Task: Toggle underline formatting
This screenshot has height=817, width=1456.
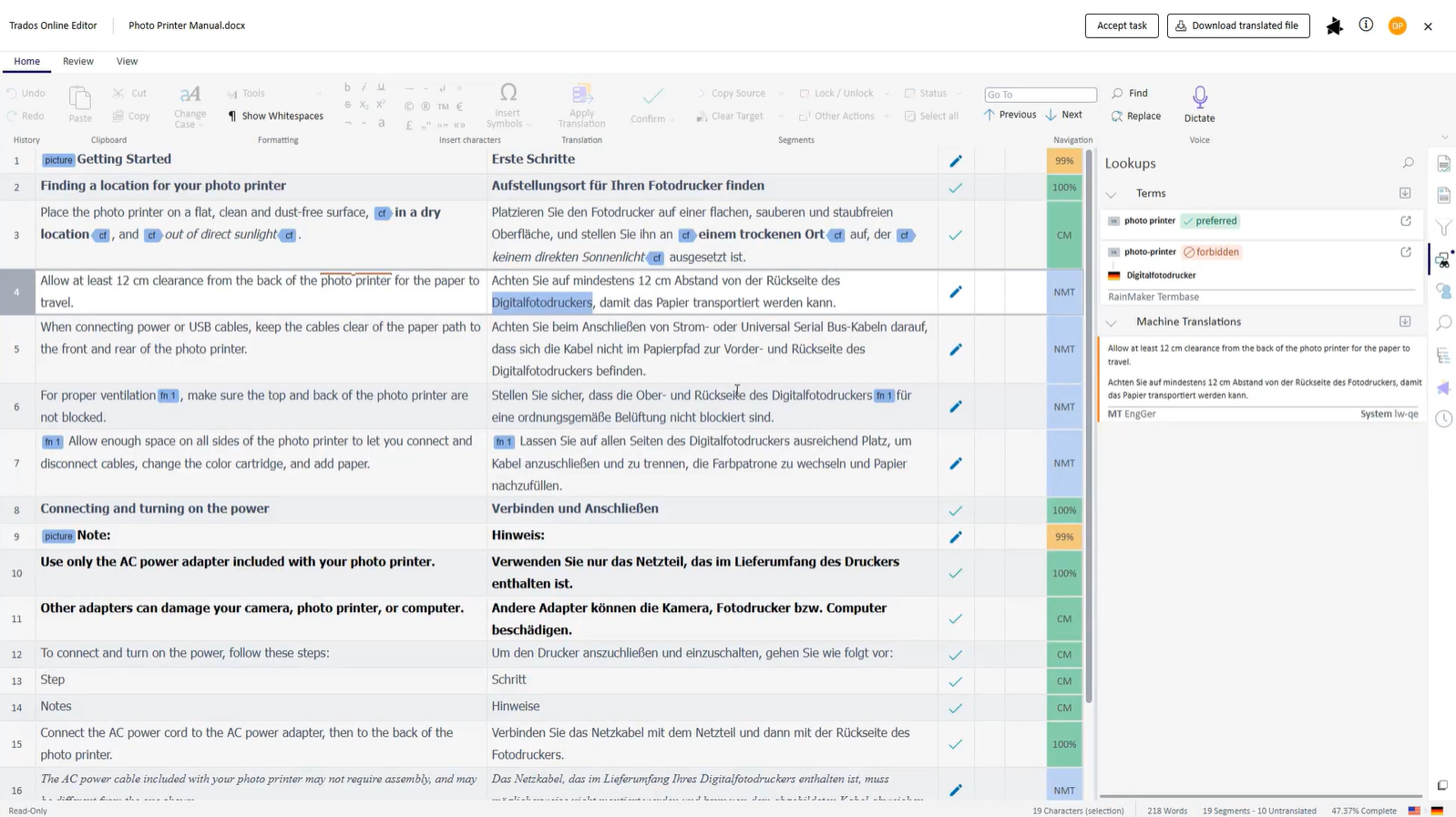Action: (x=381, y=87)
